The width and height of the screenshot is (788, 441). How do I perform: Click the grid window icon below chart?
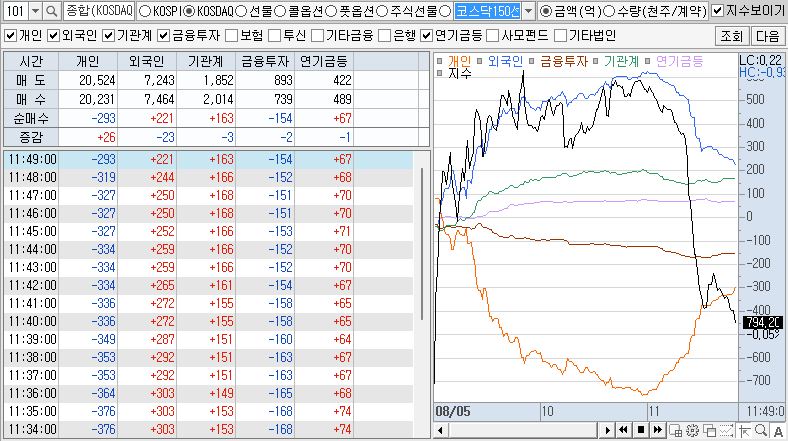(675, 430)
